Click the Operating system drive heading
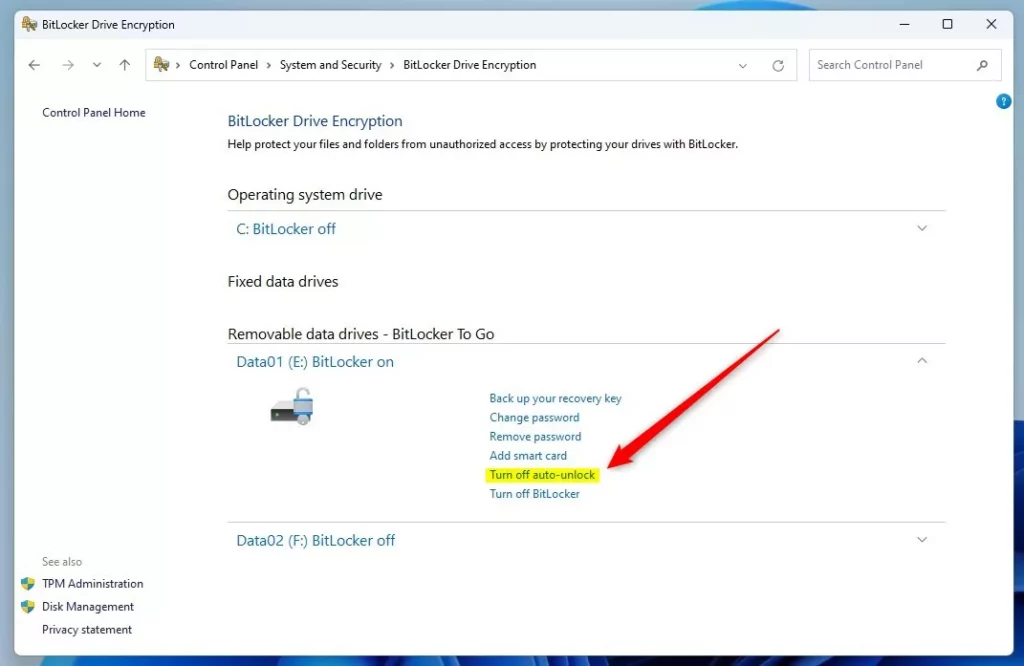This screenshot has height=666, width=1024. (x=305, y=195)
